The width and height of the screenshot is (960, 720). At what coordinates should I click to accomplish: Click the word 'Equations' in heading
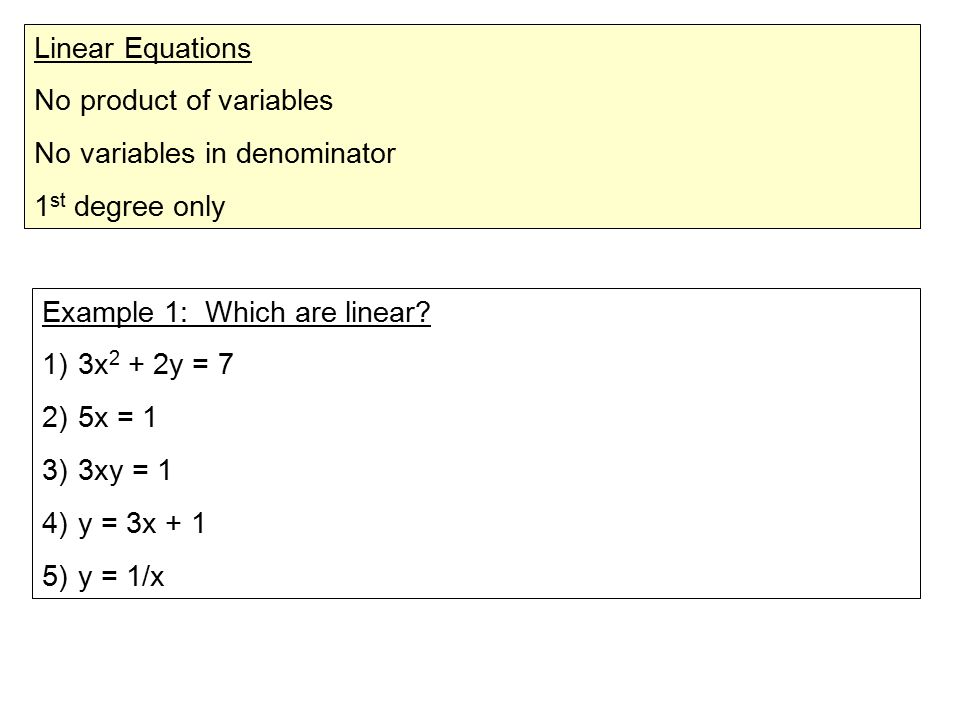click(188, 48)
